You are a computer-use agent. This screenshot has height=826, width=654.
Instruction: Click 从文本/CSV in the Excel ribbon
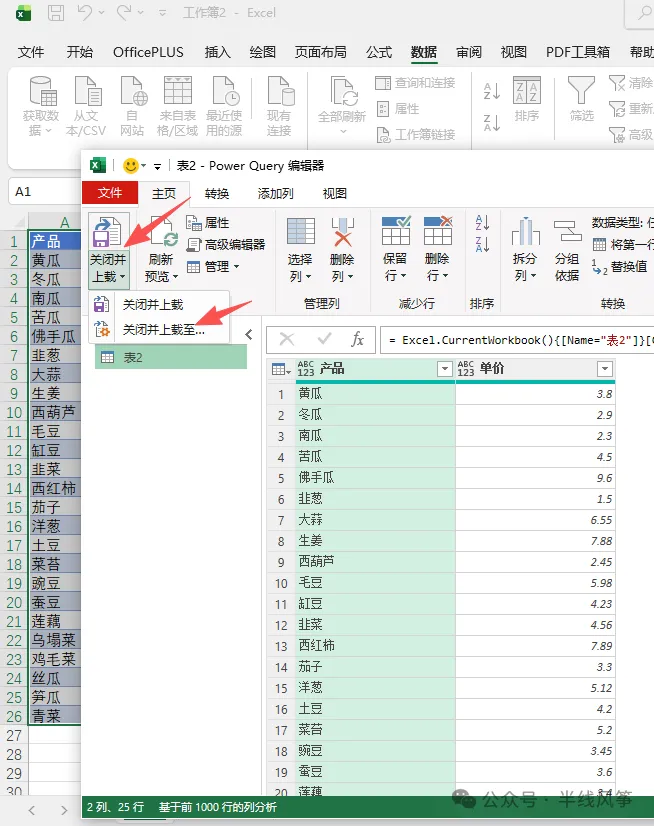click(86, 106)
